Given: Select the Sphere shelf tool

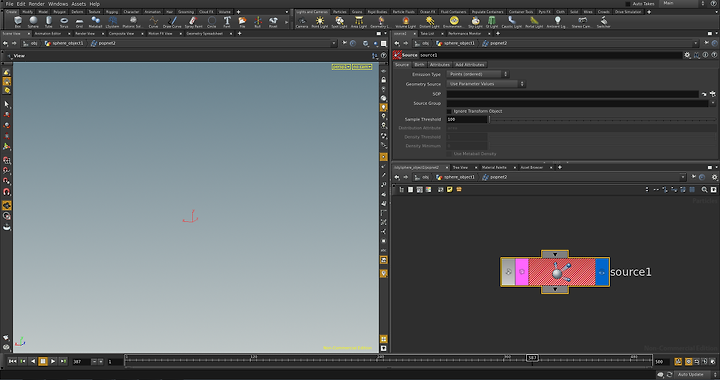Looking at the screenshot, I should (x=33, y=22).
